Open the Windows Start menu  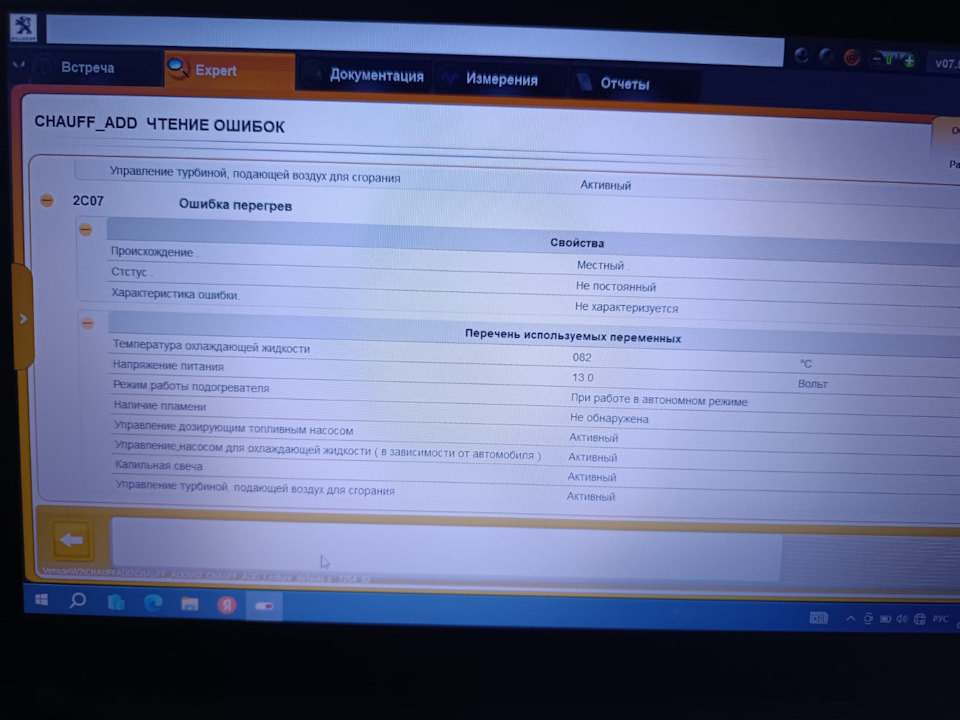[x=42, y=599]
